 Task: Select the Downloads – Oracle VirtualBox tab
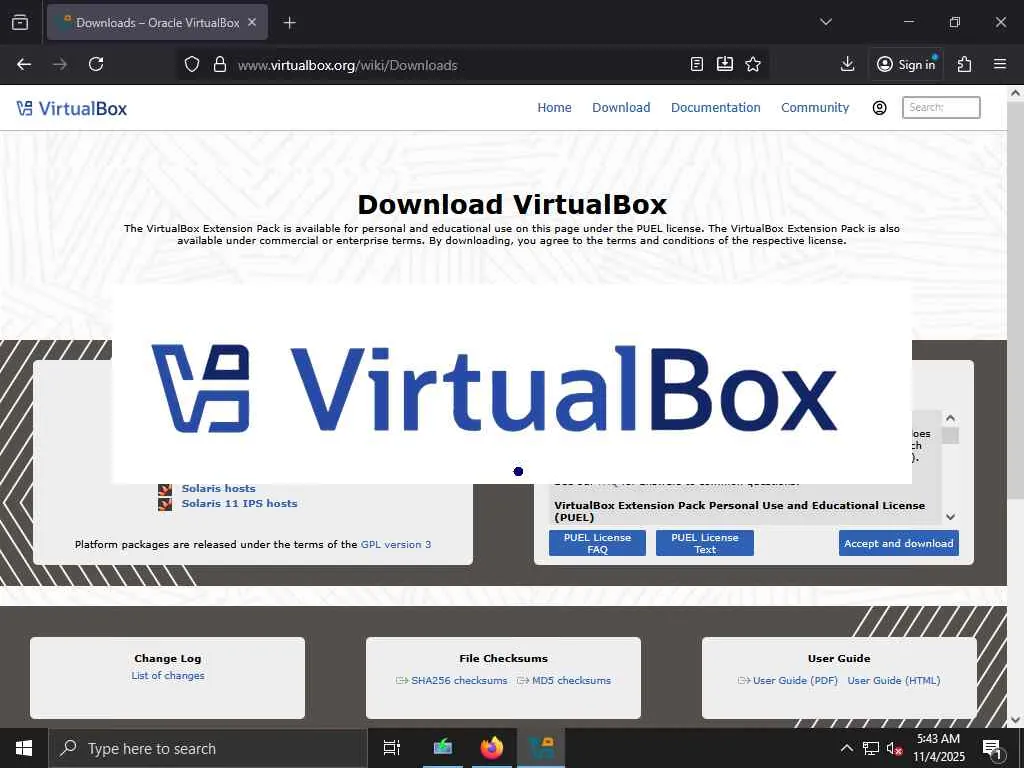click(x=157, y=22)
